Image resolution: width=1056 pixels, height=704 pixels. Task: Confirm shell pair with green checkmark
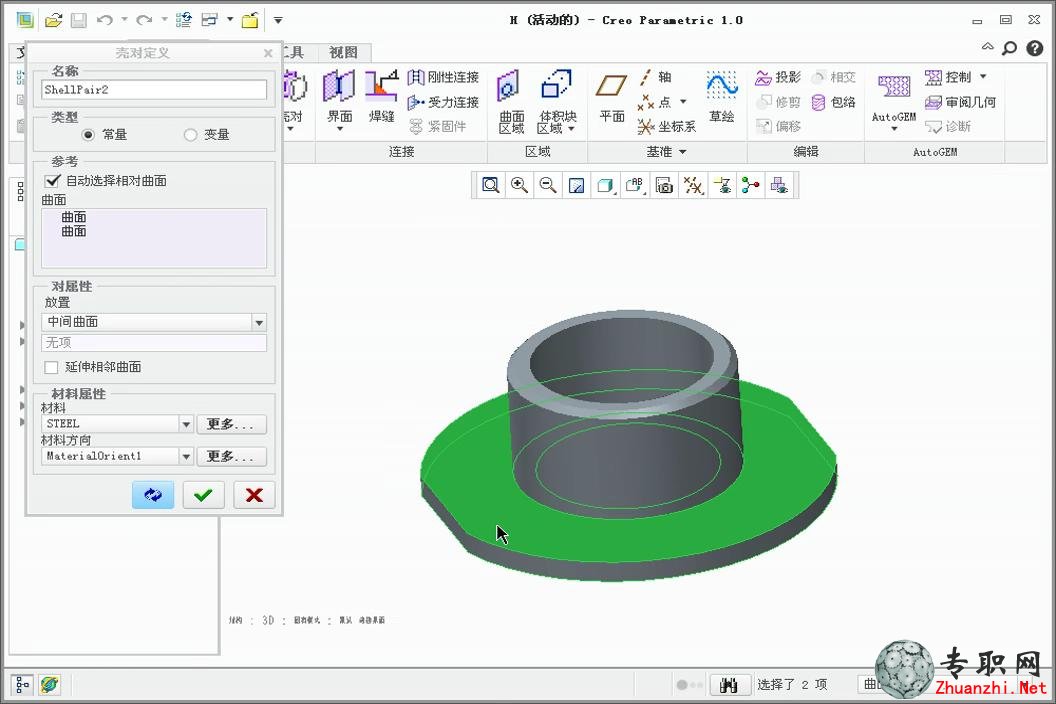pos(203,495)
